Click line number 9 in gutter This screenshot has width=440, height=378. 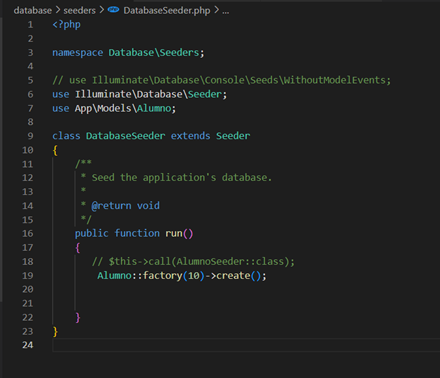(x=30, y=136)
